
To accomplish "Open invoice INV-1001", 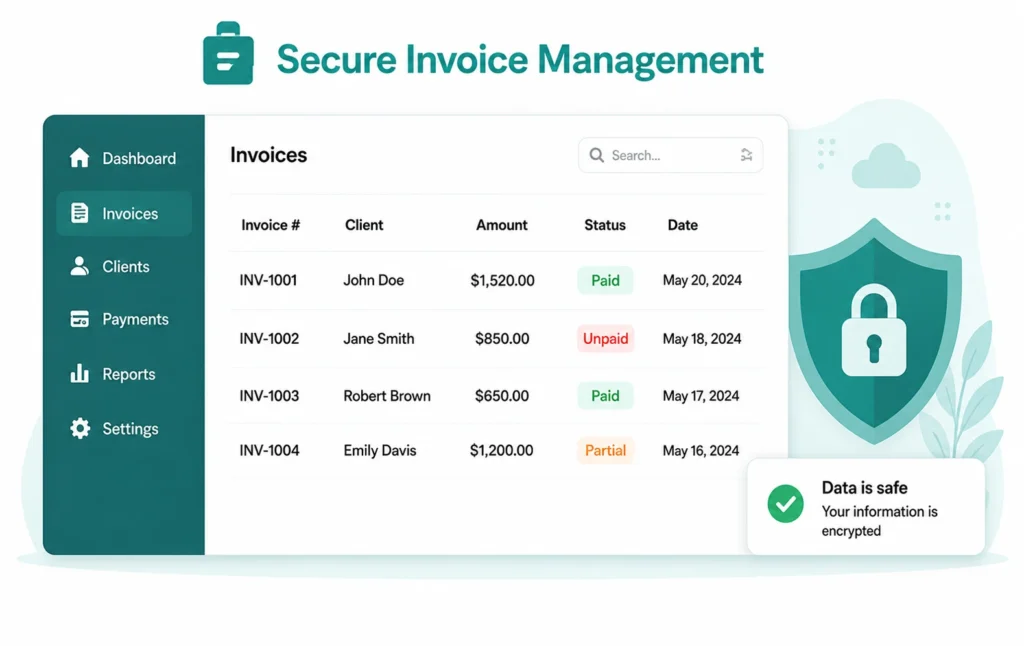I will point(268,280).
